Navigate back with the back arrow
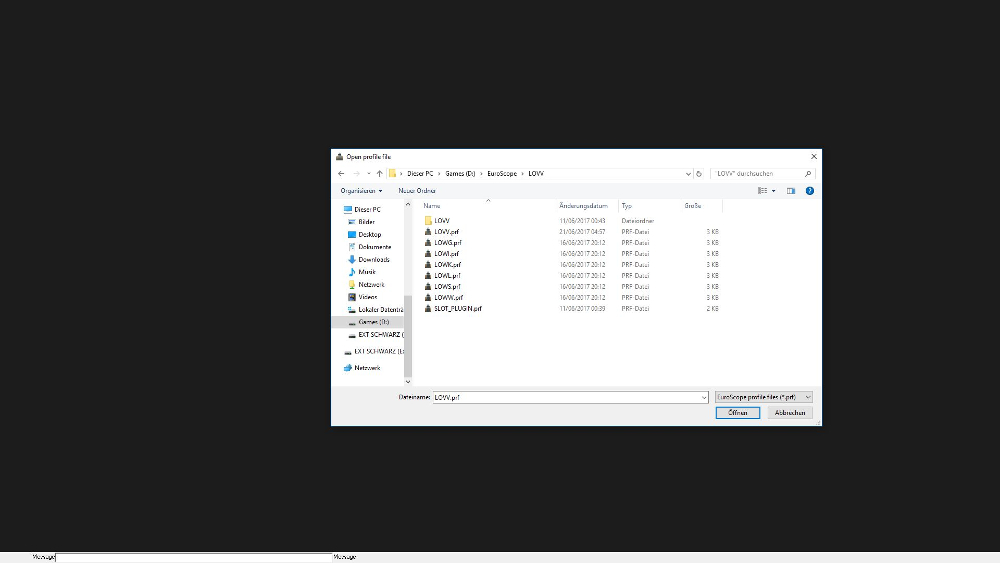The image size is (1000, 563). coord(341,173)
